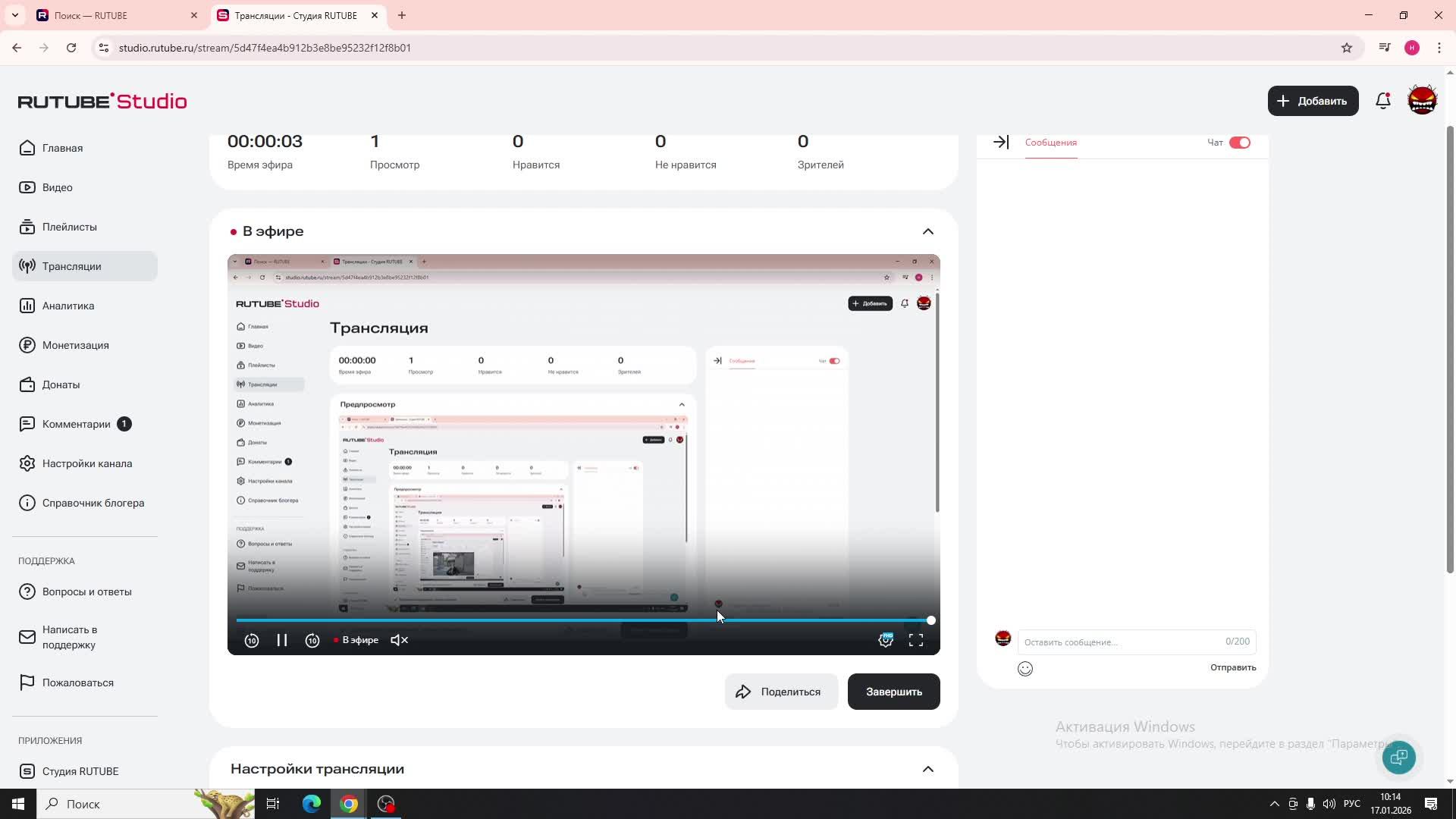Screen dimensions: 1456x819
Task: Rewind the stream 10 seconds
Action: pos(252,641)
